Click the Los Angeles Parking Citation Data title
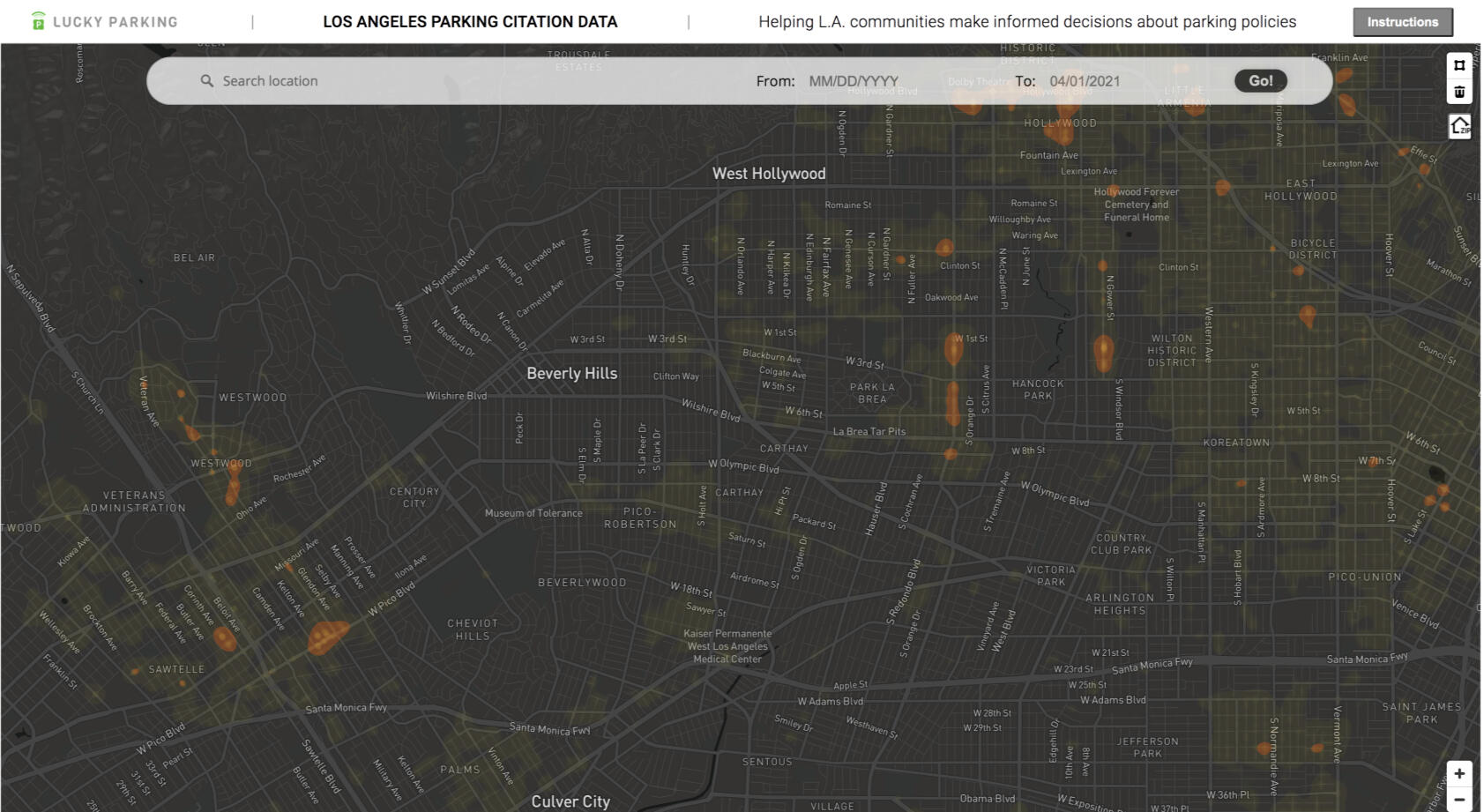This screenshot has height=812, width=1484. point(470,22)
